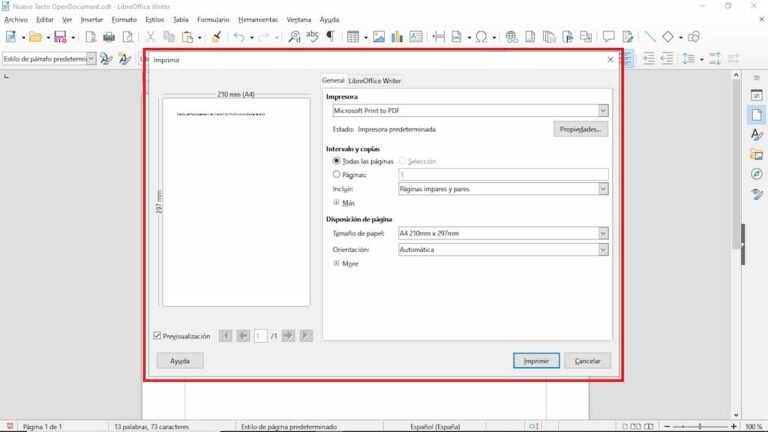The image size is (768, 432).
Task: Toggle print preview from the toolbar
Action: tap(127, 37)
